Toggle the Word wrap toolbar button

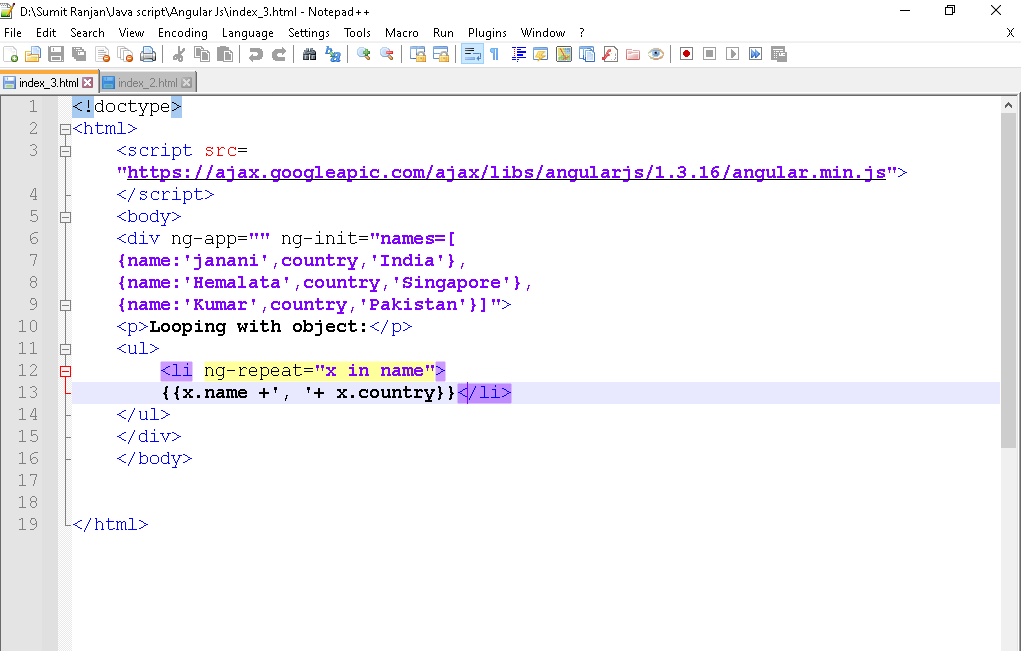(471, 54)
